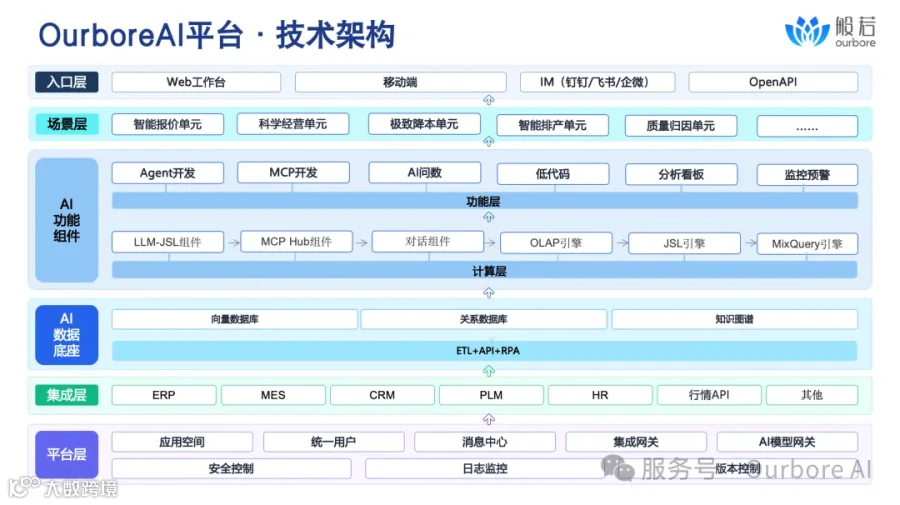Select the AI功能组件 block
The image size is (900, 505).
[67, 220]
